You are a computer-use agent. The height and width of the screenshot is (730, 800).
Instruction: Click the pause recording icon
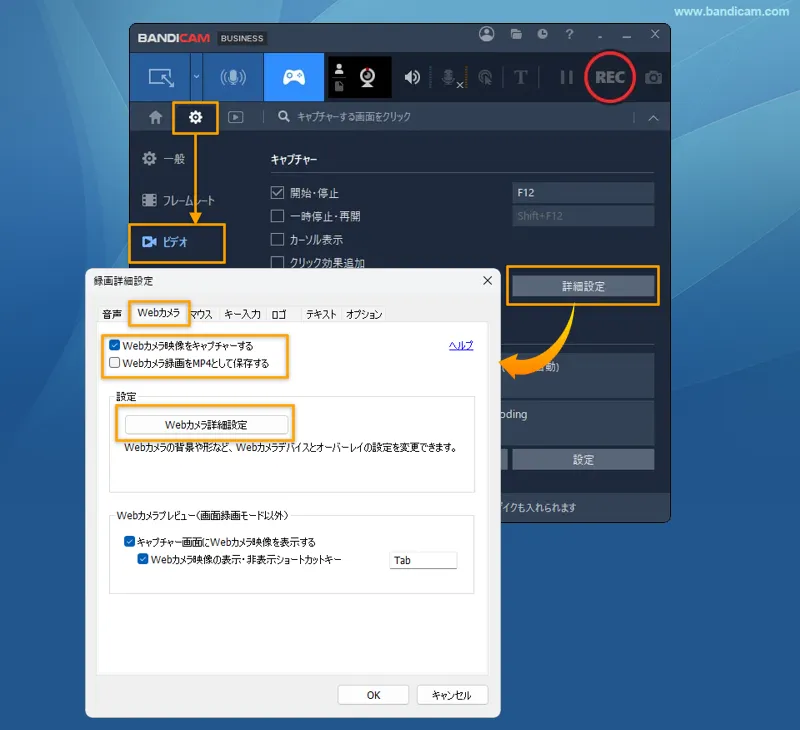click(566, 78)
